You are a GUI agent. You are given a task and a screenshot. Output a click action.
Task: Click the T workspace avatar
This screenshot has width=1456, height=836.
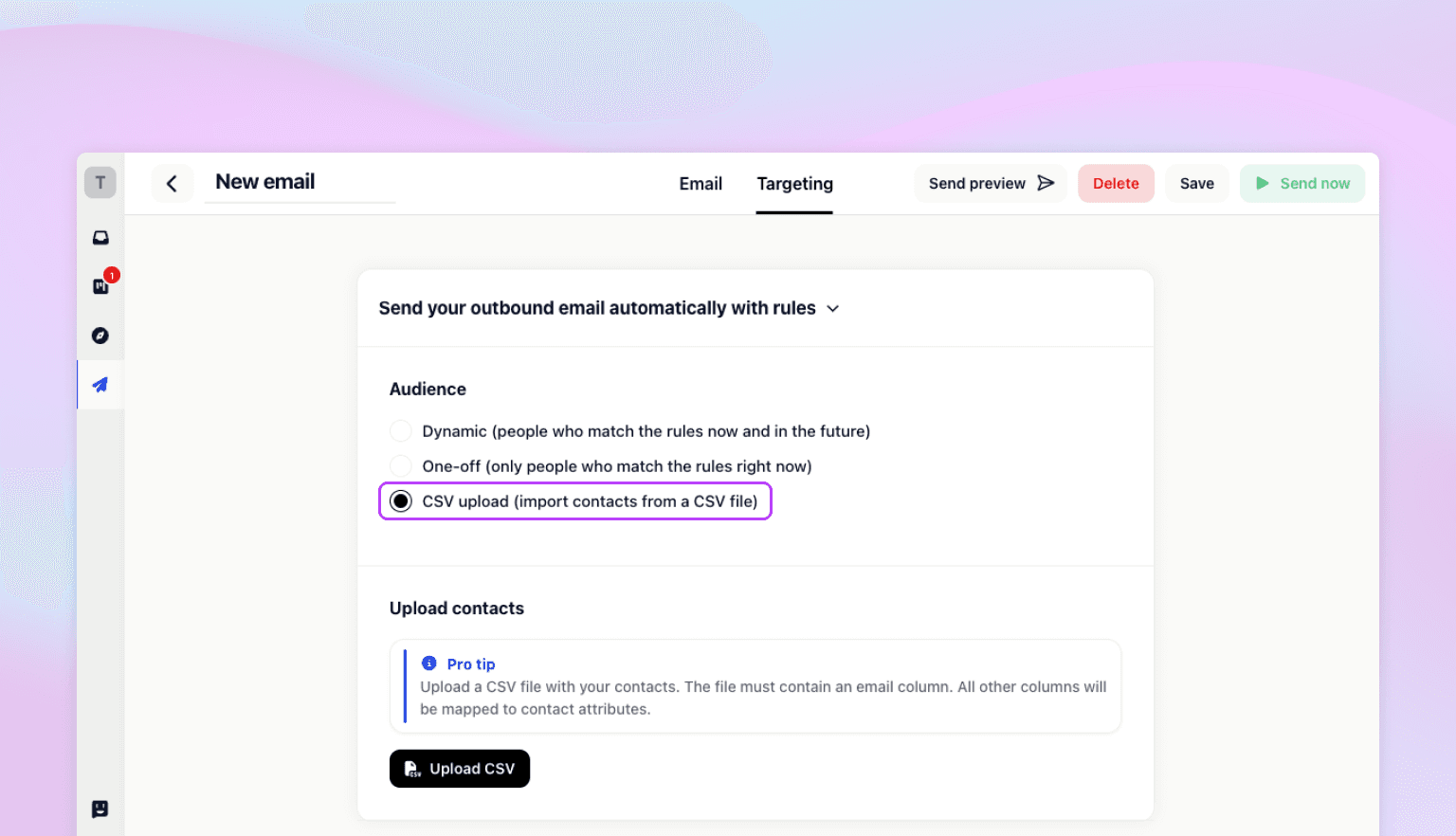[x=100, y=182]
